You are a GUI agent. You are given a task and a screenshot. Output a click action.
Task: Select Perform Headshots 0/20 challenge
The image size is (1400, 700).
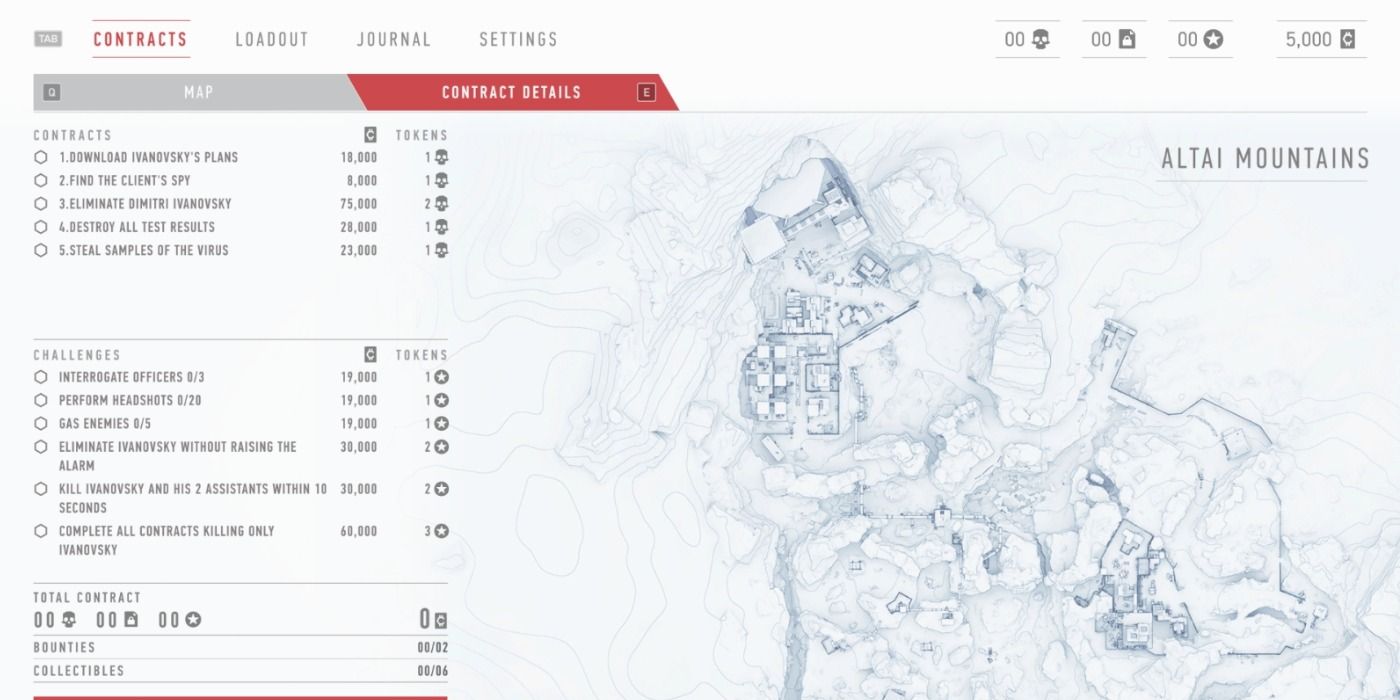pyautogui.click(x=130, y=400)
